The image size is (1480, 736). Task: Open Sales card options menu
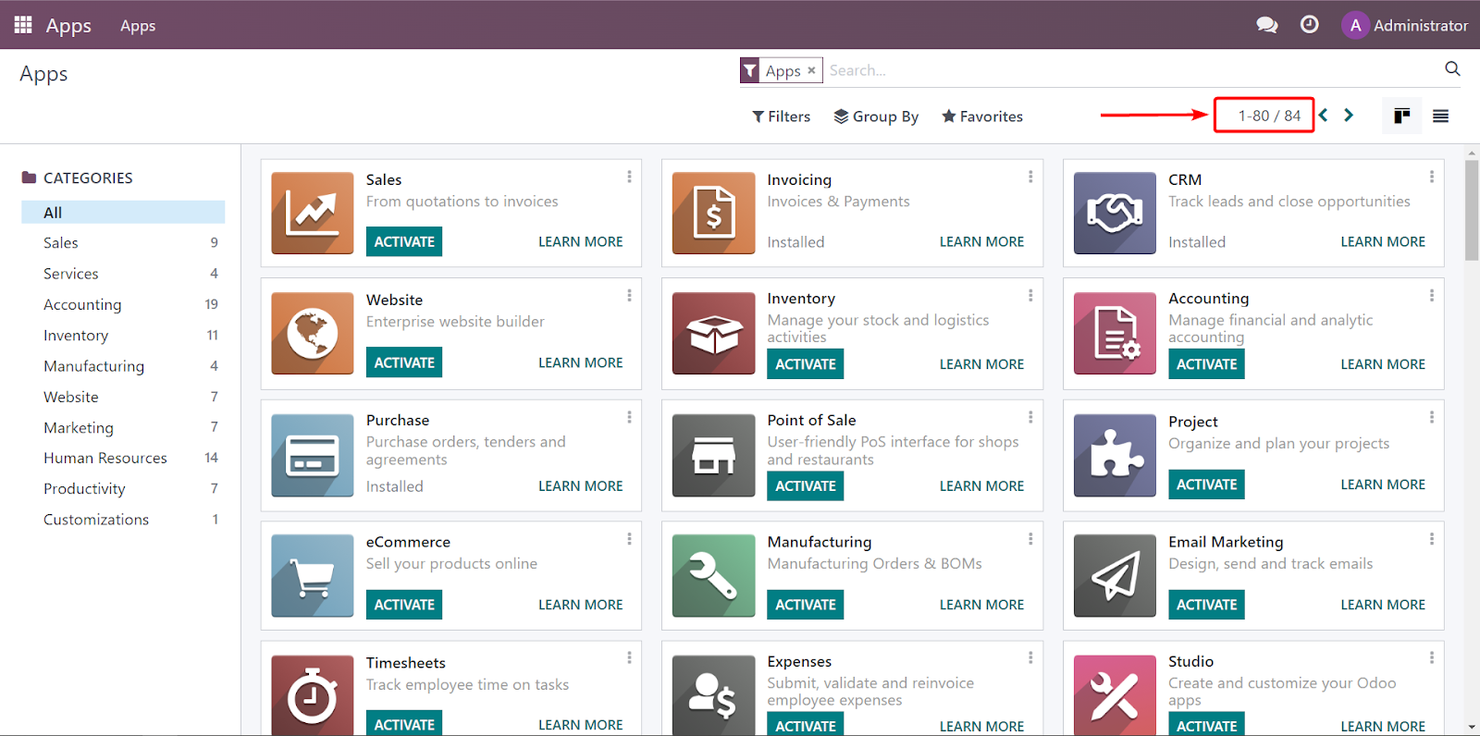pos(629,177)
